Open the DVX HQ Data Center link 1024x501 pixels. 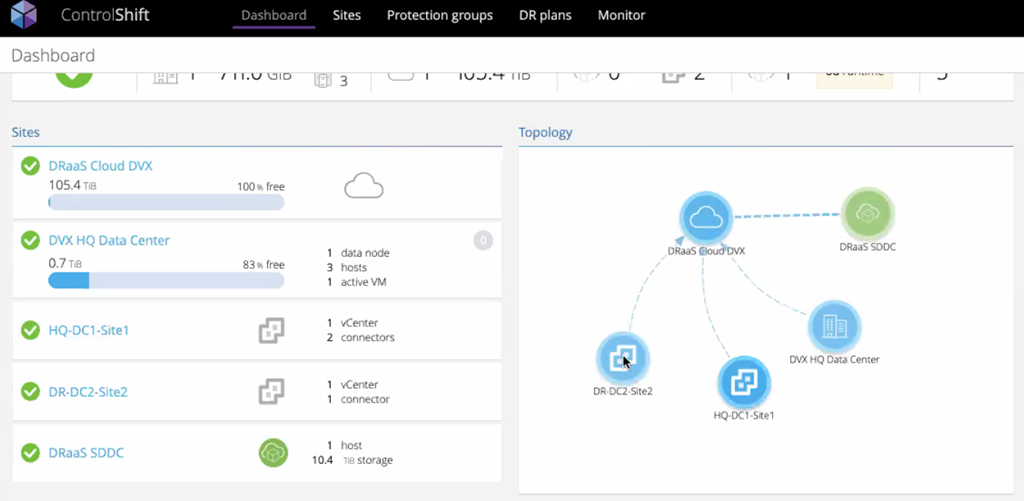click(x=109, y=240)
